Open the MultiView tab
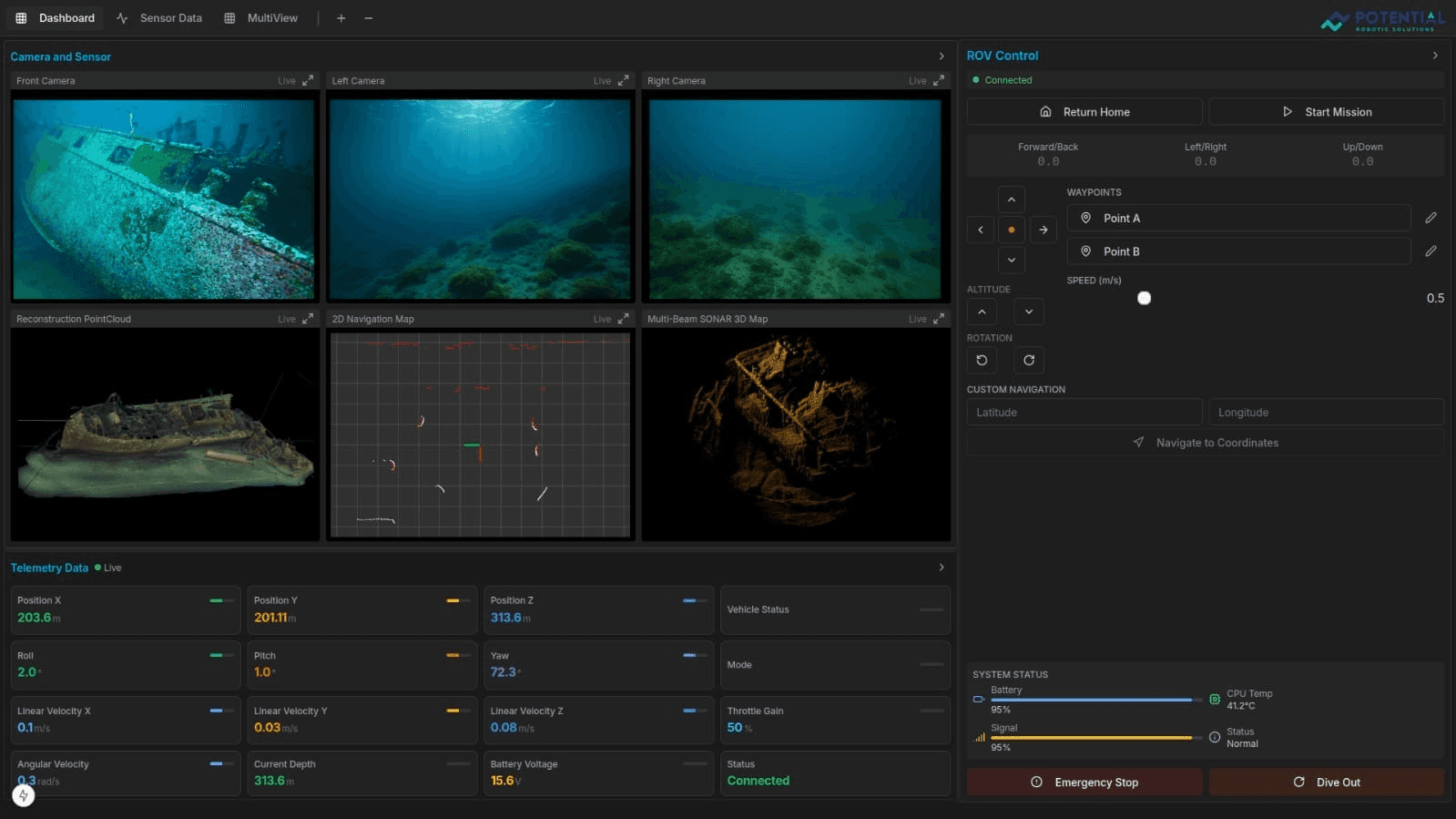This screenshot has width=1456, height=819. pos(262,18)
